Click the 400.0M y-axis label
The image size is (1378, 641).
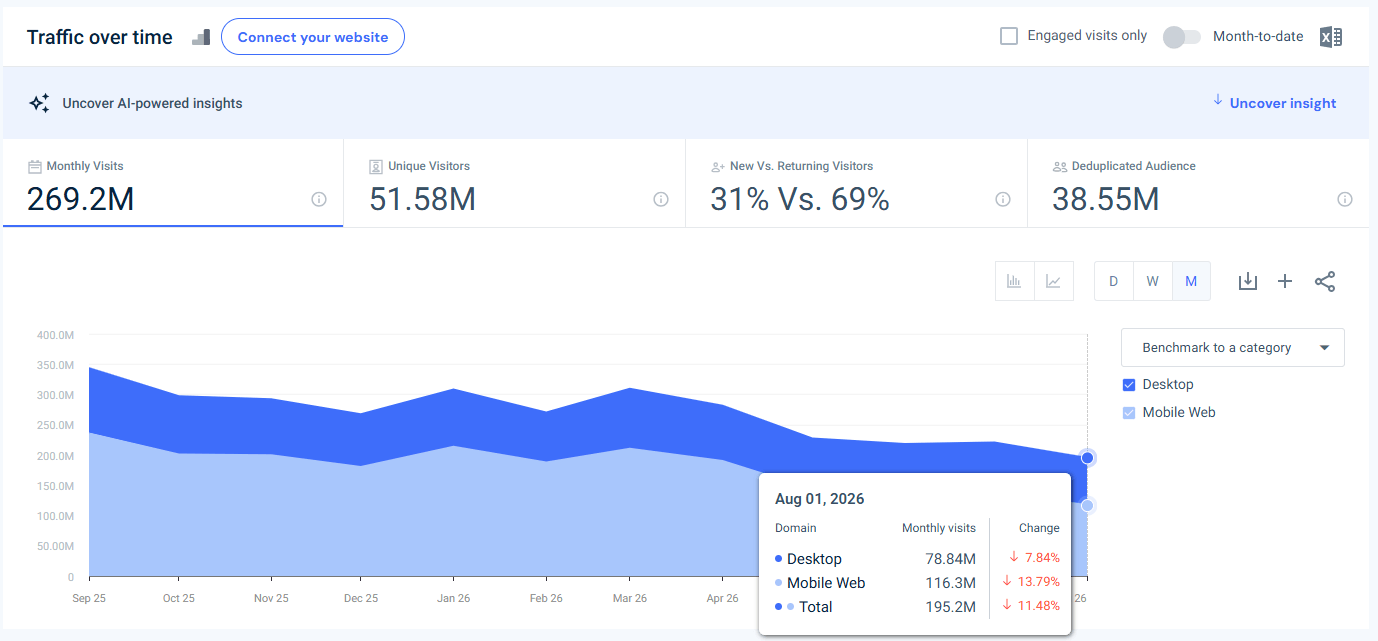click(x=56, y=335)
